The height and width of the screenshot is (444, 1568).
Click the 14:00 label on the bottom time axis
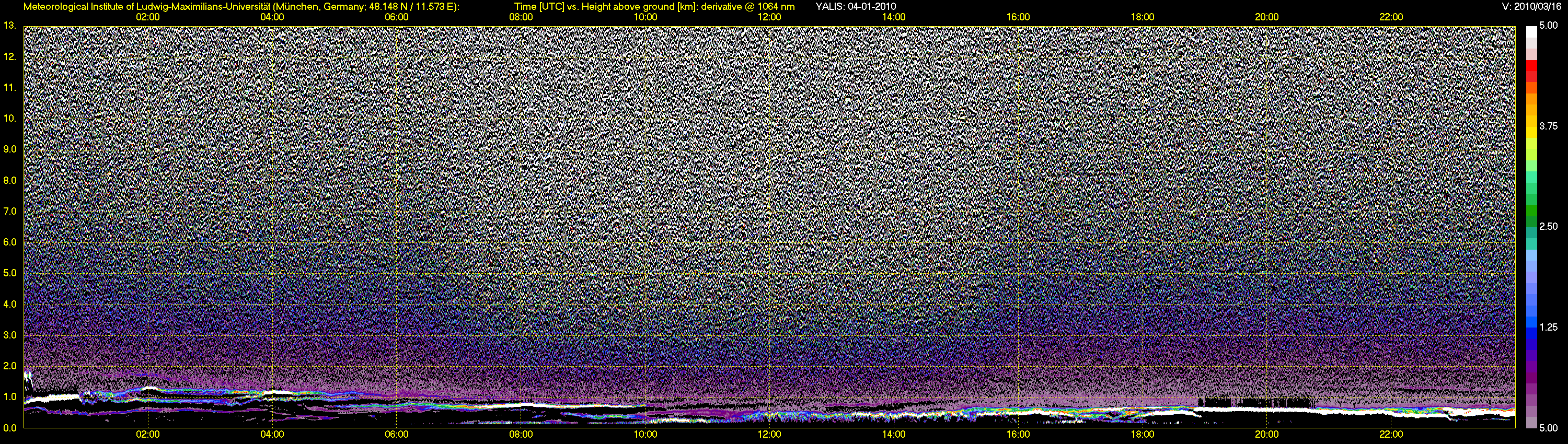894,435
